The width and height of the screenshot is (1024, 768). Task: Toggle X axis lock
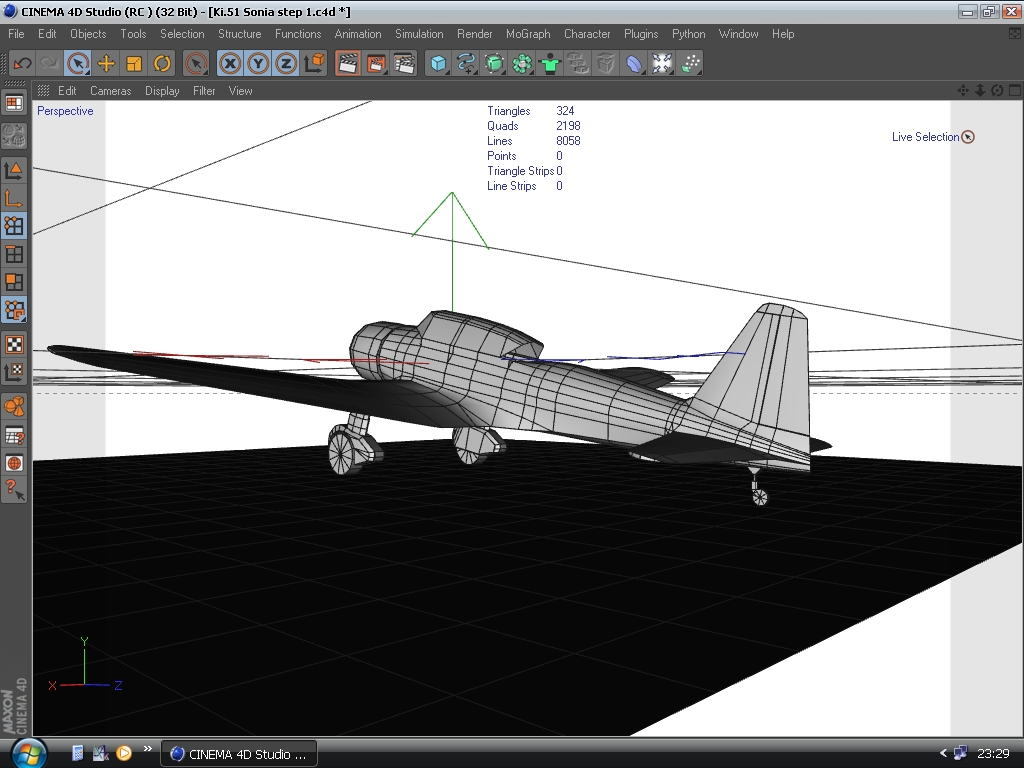pos(231,63)
